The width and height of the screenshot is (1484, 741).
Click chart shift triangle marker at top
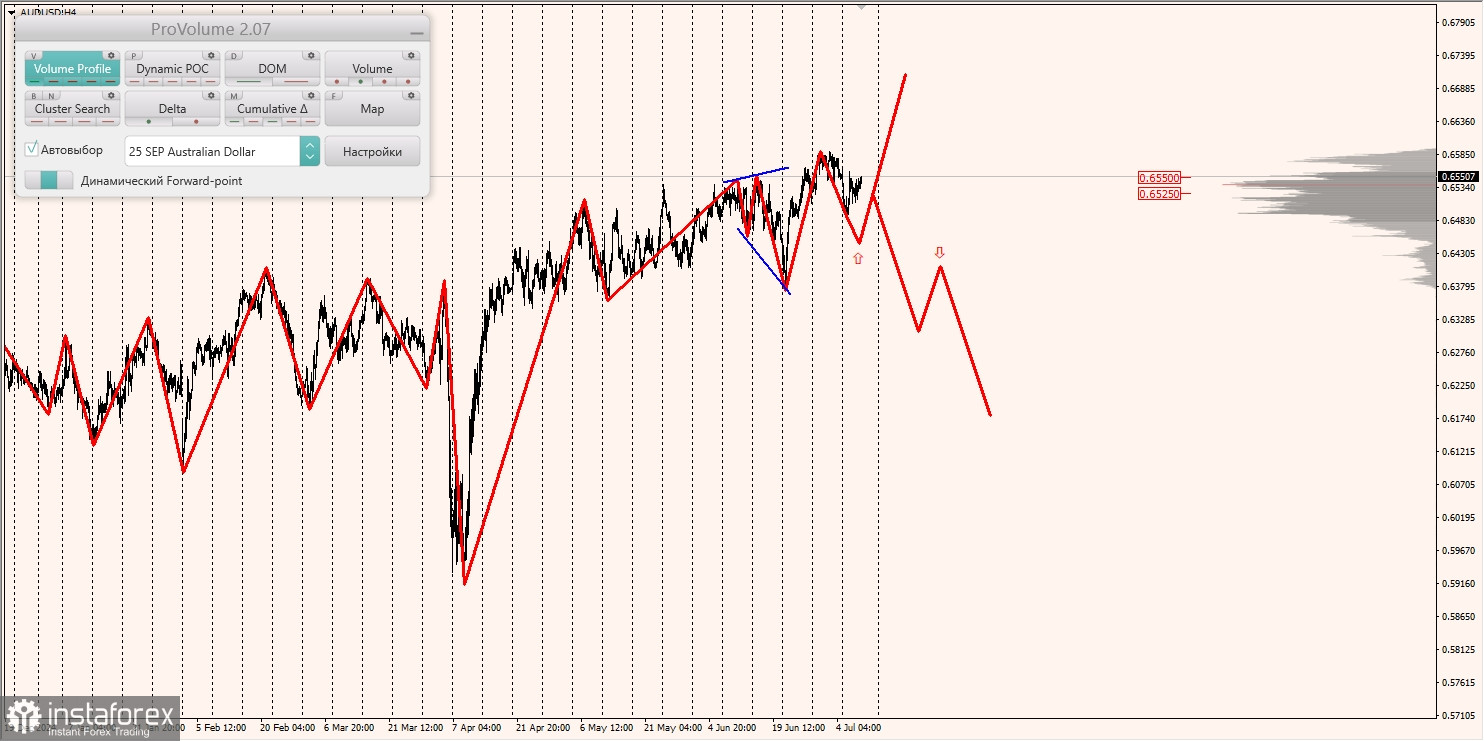[x=862, y=6]
